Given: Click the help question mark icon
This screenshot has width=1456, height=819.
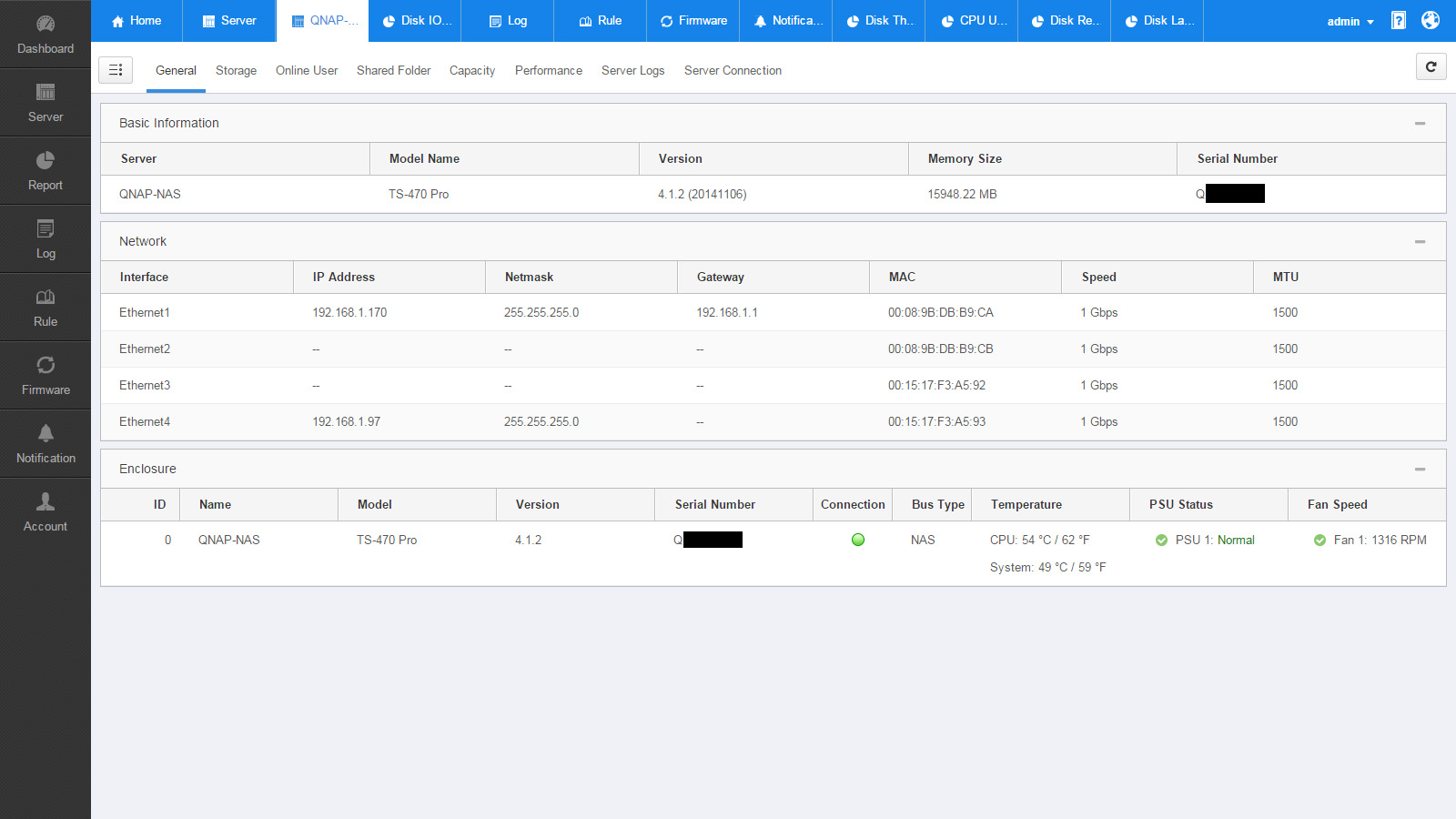Looking at the screenshot, I should [1399, 20].
